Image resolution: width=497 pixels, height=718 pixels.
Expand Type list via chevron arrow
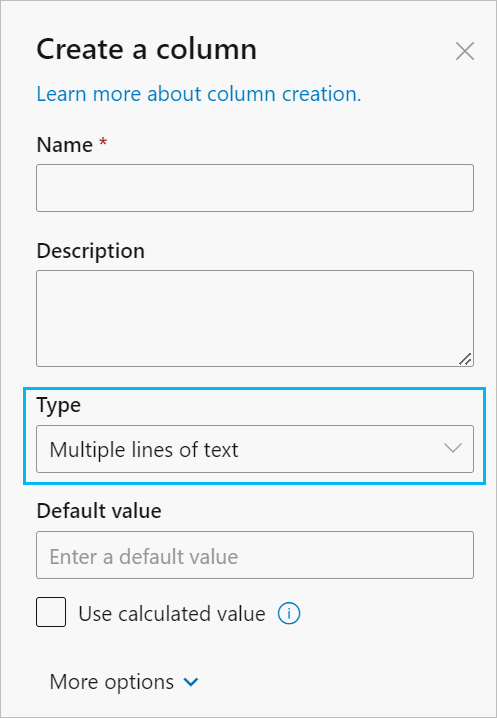pos(453,448)
